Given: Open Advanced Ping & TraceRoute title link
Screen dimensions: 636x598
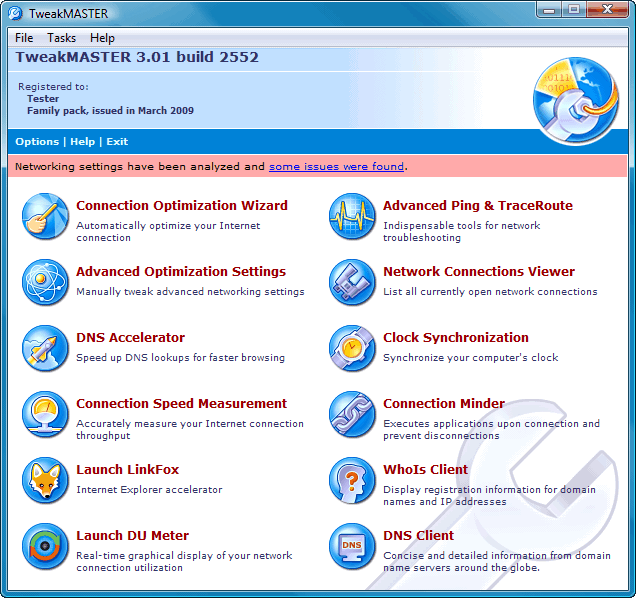Looking at the screenshot, I should pyautogui.click(x=478, y=206).
